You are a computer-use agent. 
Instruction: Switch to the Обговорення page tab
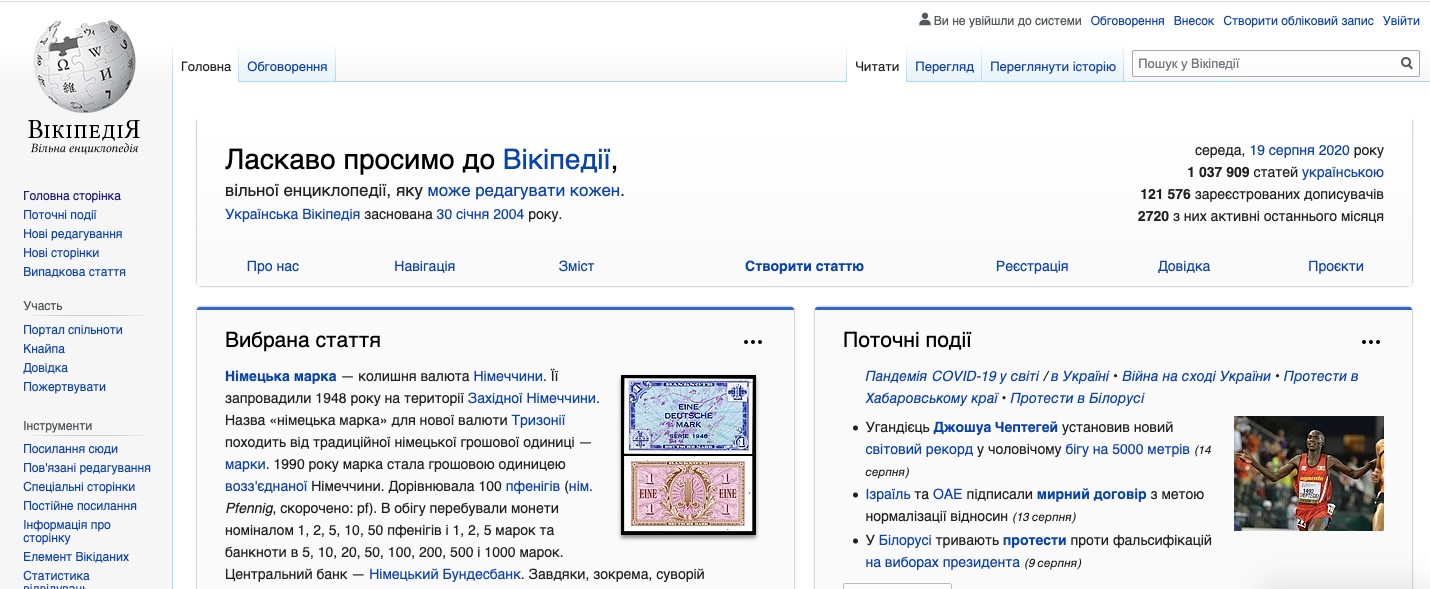coord(287,67)
